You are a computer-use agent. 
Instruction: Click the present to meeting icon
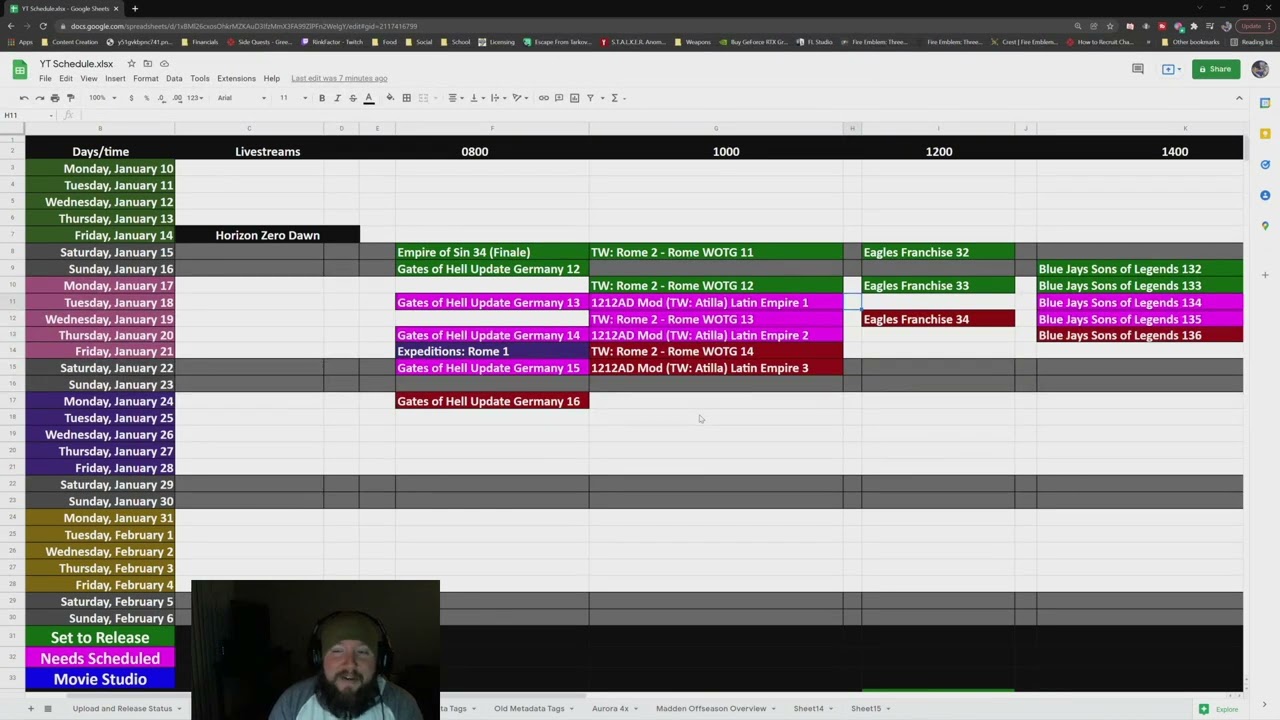tap(1170, 69)
